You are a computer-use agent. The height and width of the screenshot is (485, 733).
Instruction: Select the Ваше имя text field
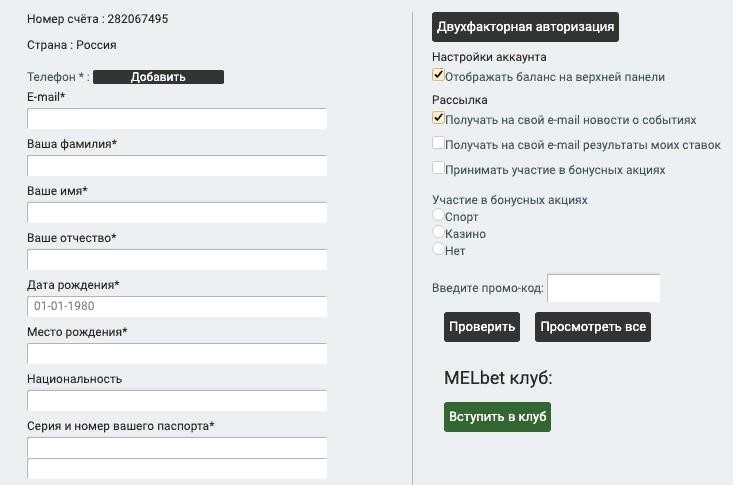point(177,212)
